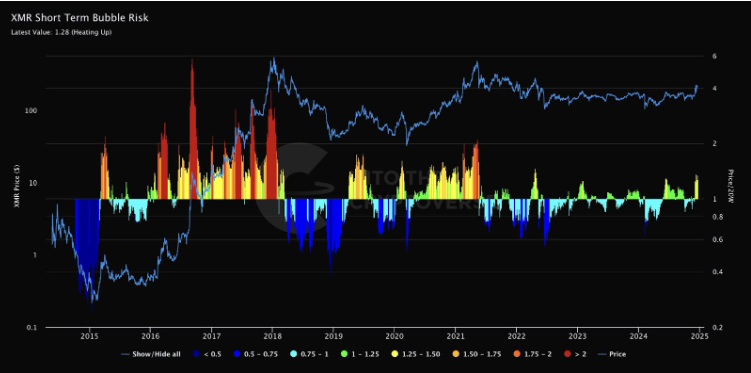The width and height of the screenshot is (751, 373).
Task: Click the 'Price/20W' right axis title
Action: [x=731, y=186]
